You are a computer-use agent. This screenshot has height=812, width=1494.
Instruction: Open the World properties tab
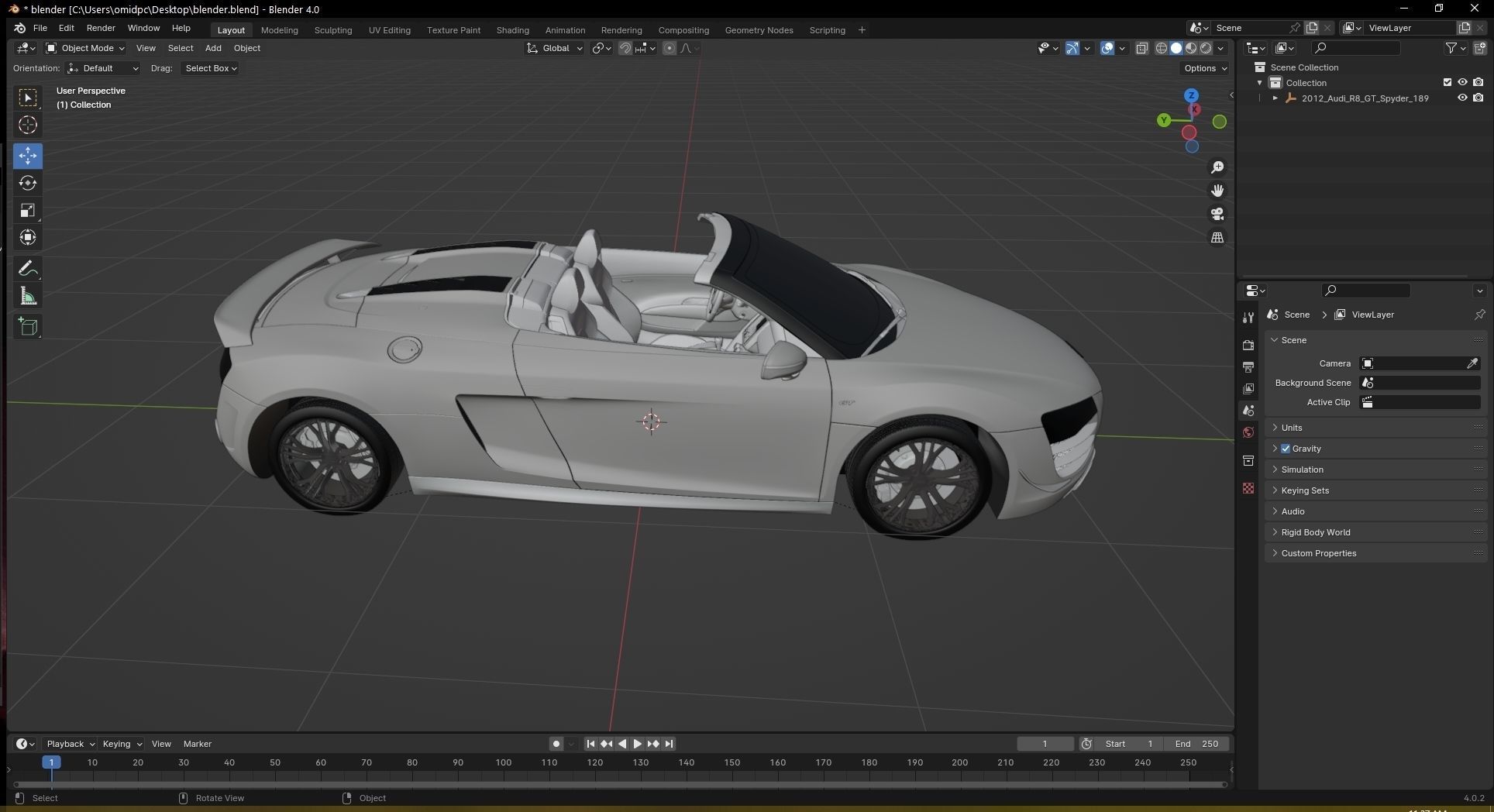coord(1248,432)
